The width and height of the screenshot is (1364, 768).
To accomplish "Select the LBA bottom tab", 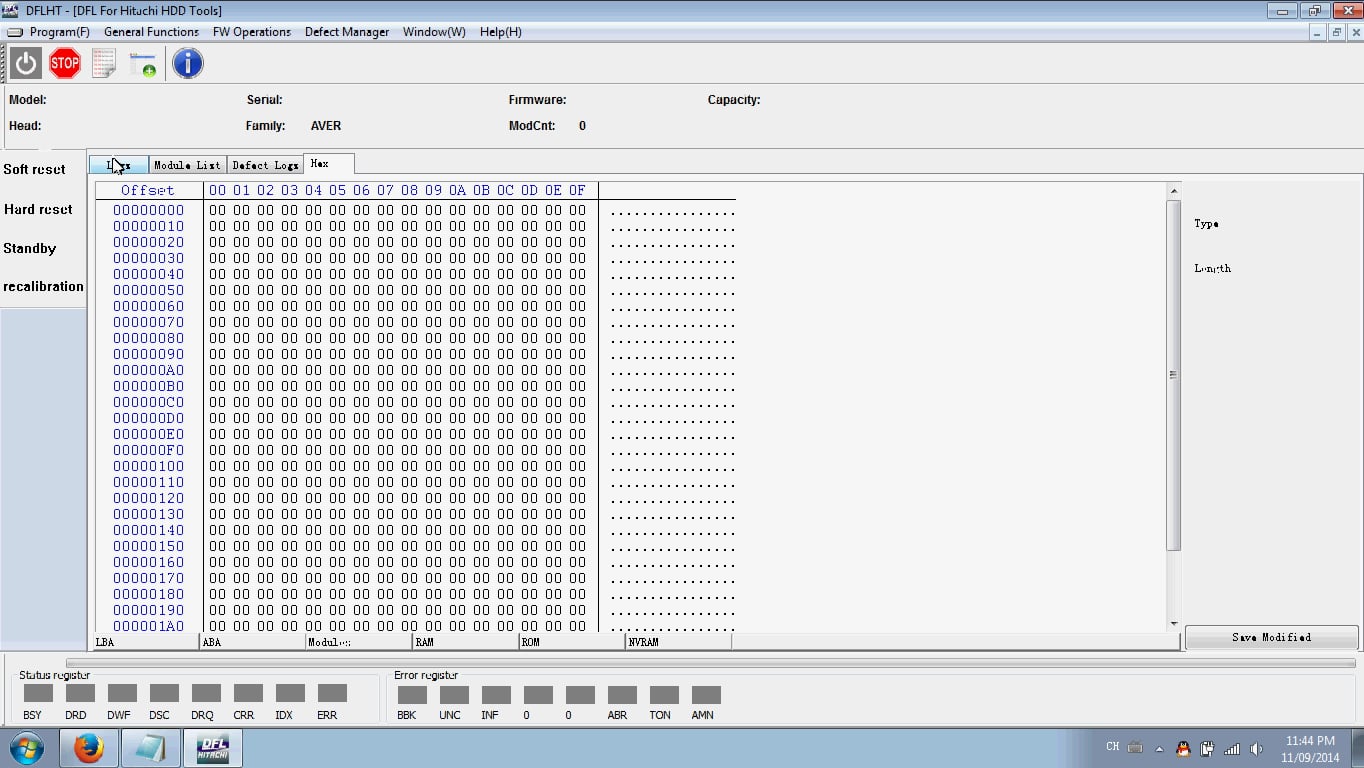I will [x=146, y=642].
